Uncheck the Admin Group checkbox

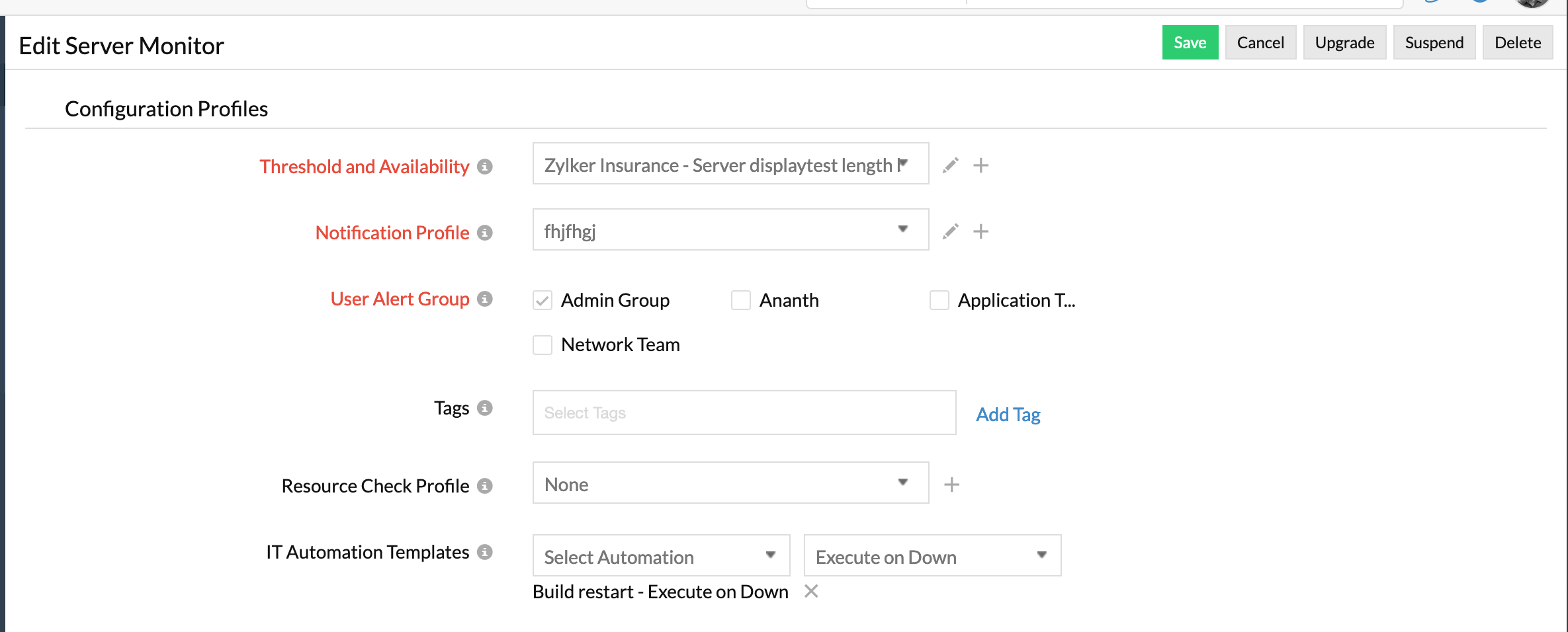click(543, 301)
